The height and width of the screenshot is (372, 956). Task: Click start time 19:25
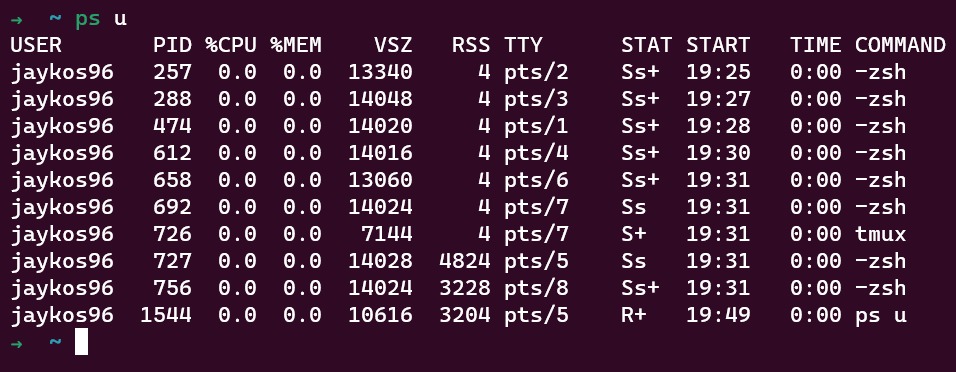(x=718, y=73)
